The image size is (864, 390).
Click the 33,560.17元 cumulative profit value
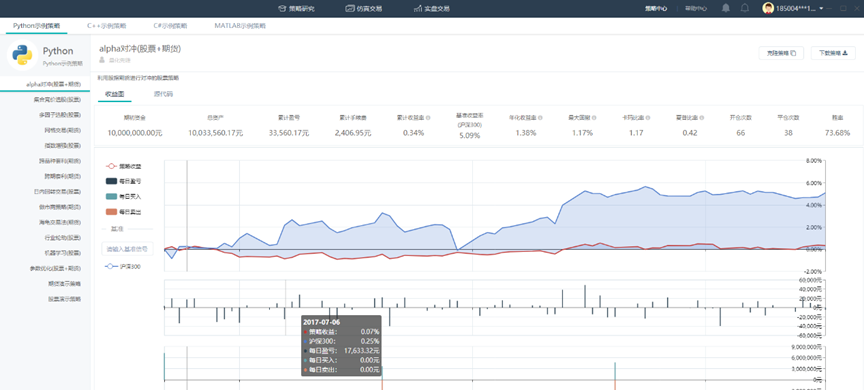289,133
